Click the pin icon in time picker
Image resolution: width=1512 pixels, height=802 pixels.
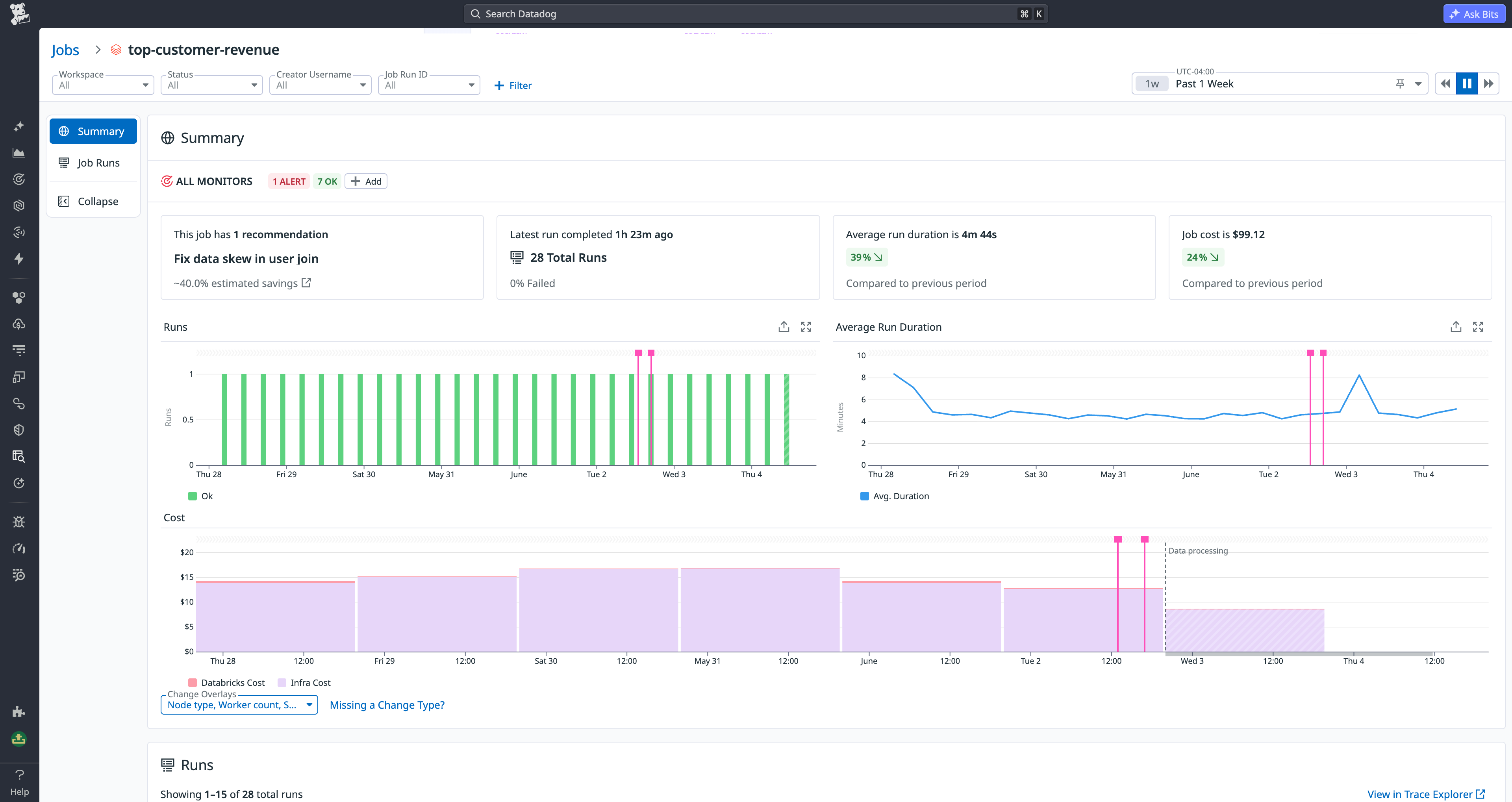coord(1400,84)
